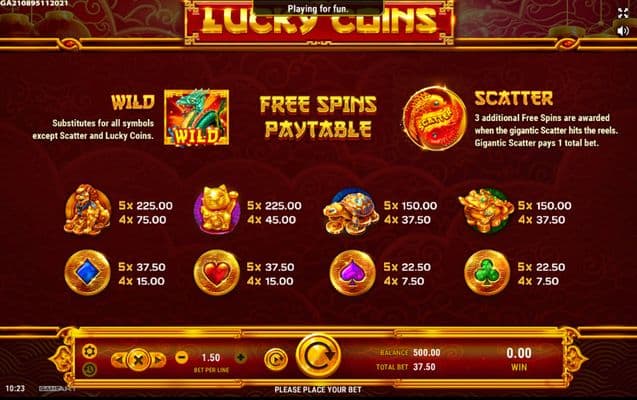Click the dragon Wild symbol
This screenshot has height=400, width=637.
(197, 117)
